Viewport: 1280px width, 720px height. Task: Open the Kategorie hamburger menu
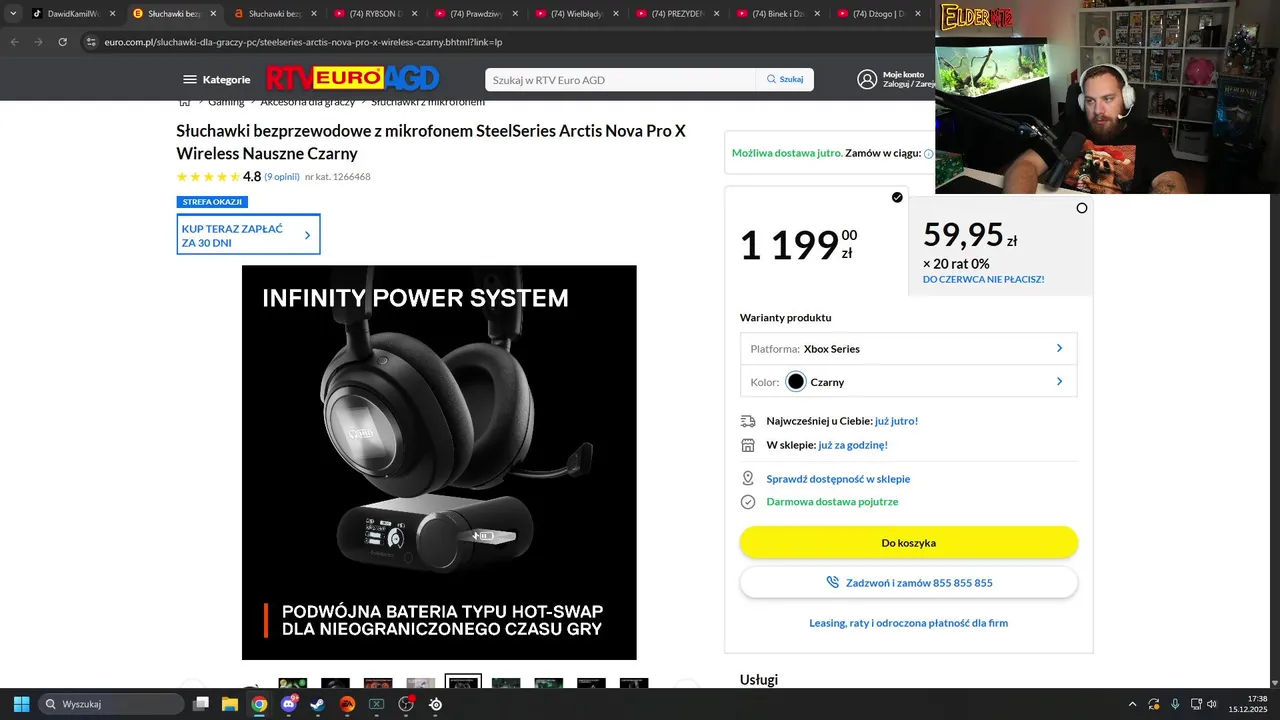tap(216, 79)
